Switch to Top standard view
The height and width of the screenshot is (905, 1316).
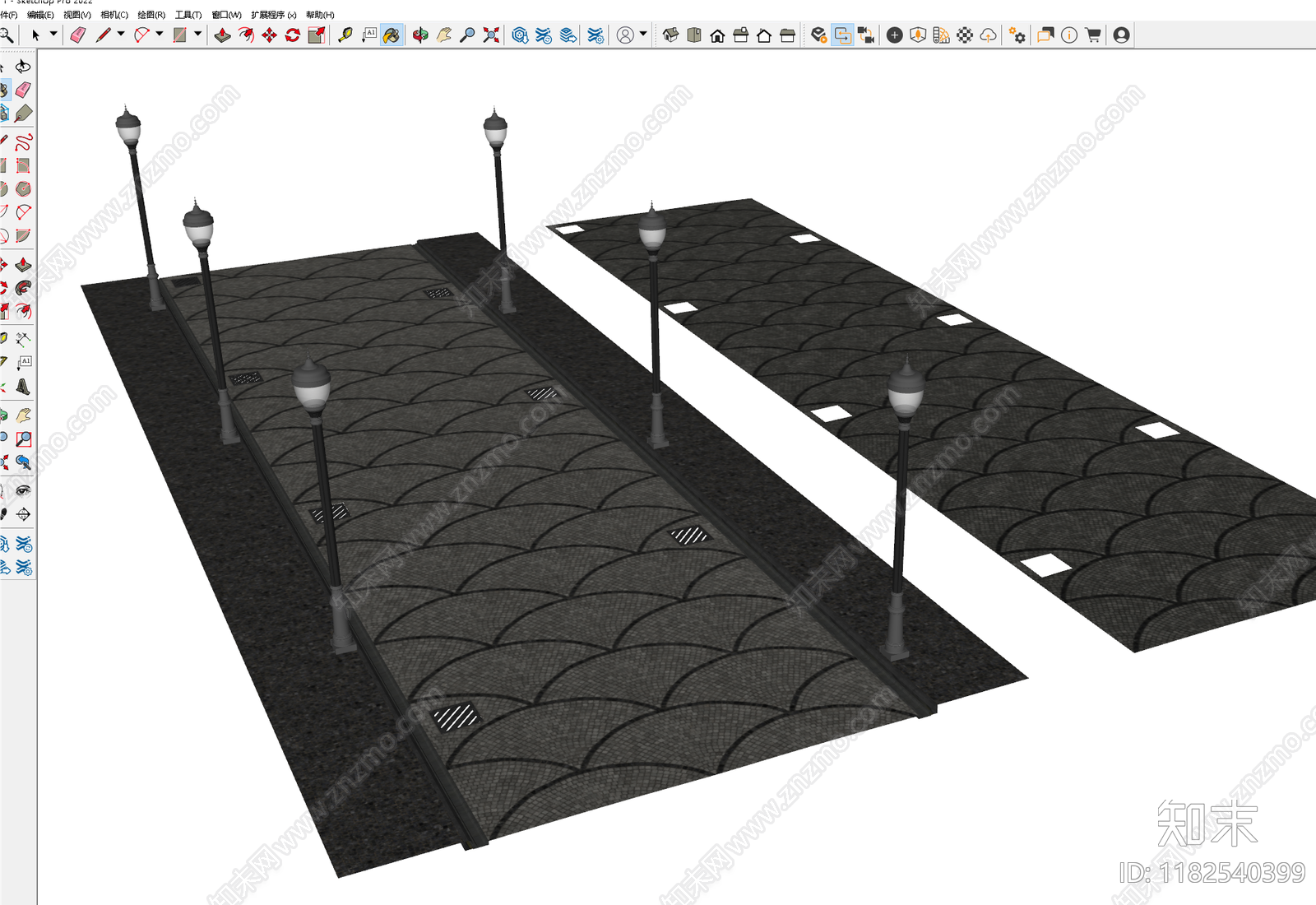click(694, 35)
